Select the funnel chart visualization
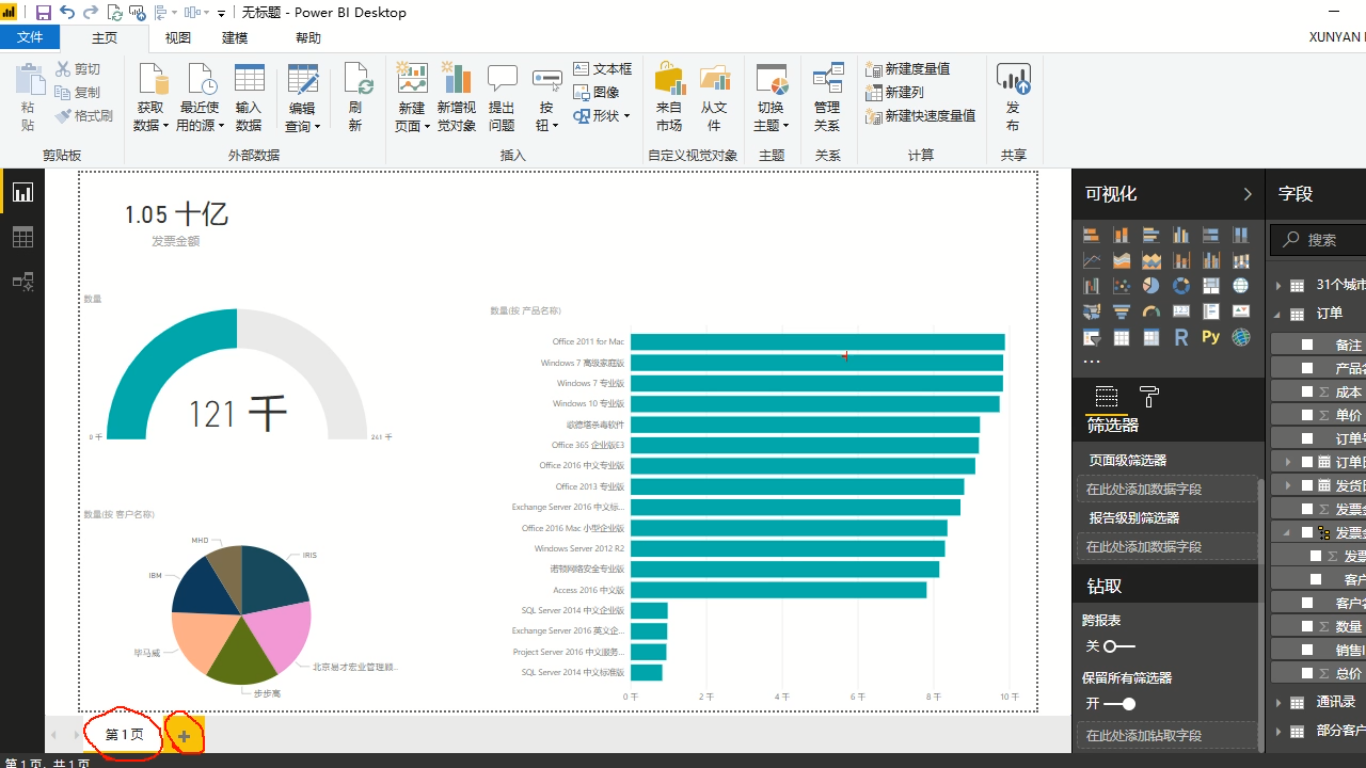Viewport: 1366px width, 768px height. [1121, 312]
